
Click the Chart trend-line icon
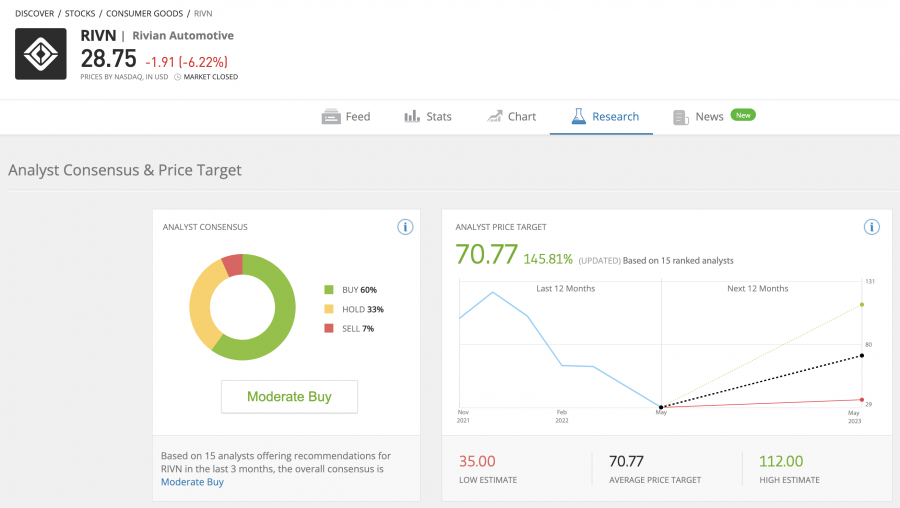495,117
